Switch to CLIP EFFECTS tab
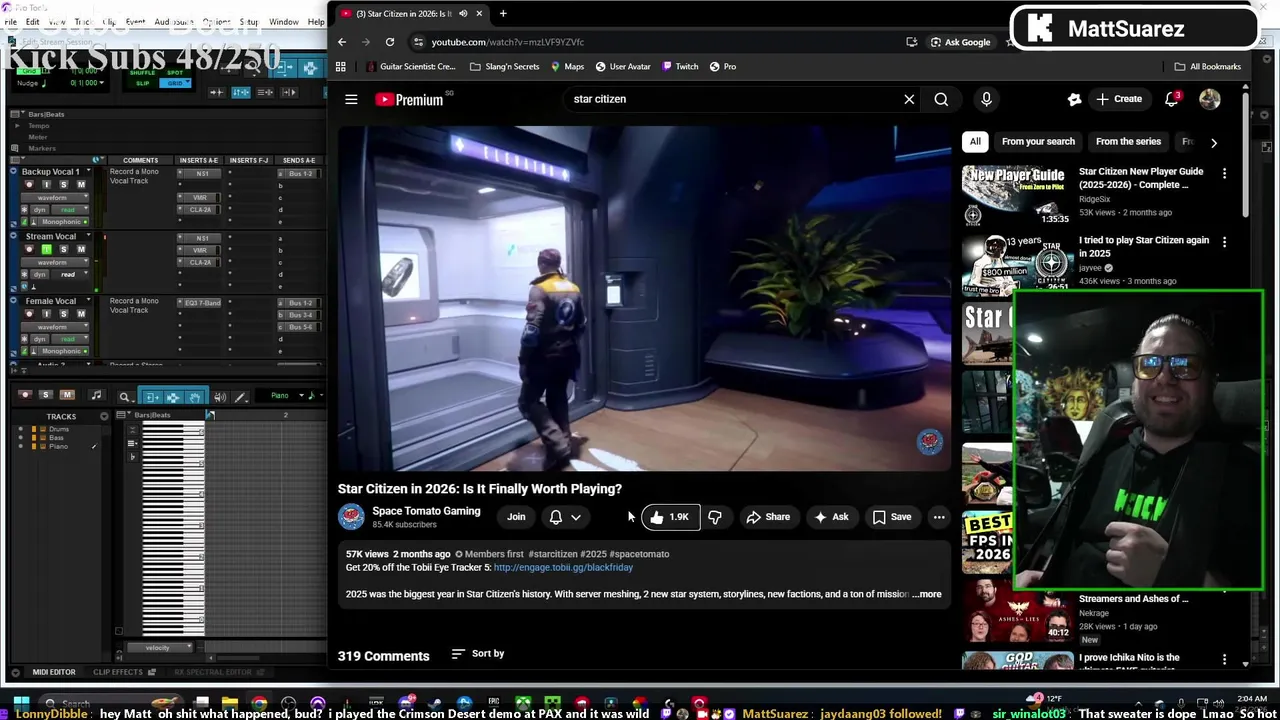 tap(118, 672)
